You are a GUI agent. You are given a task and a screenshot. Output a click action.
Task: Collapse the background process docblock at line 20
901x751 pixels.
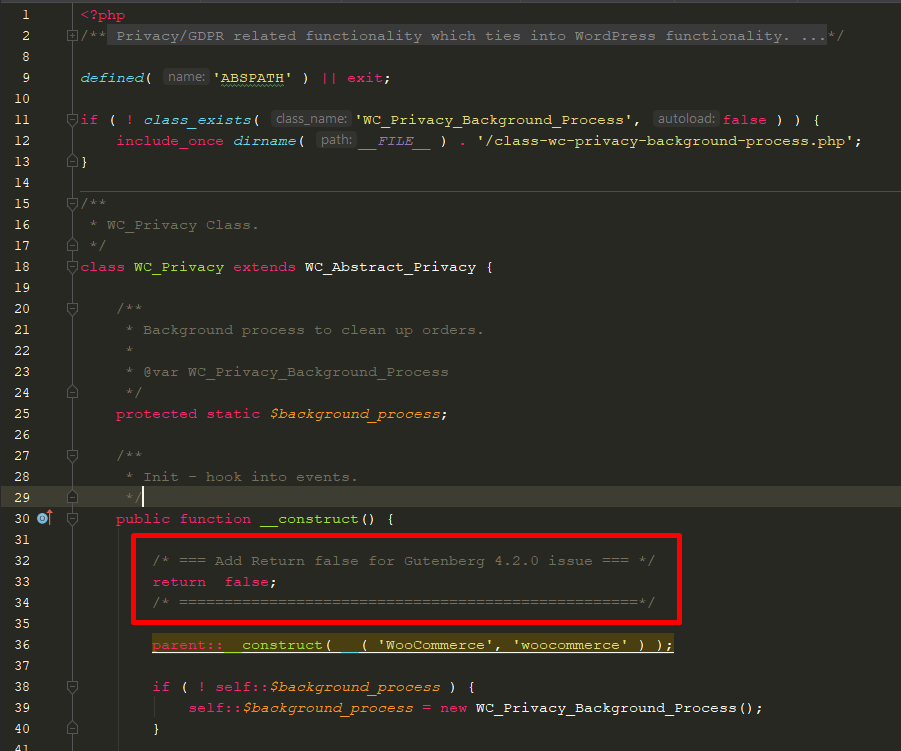[70, 308]
